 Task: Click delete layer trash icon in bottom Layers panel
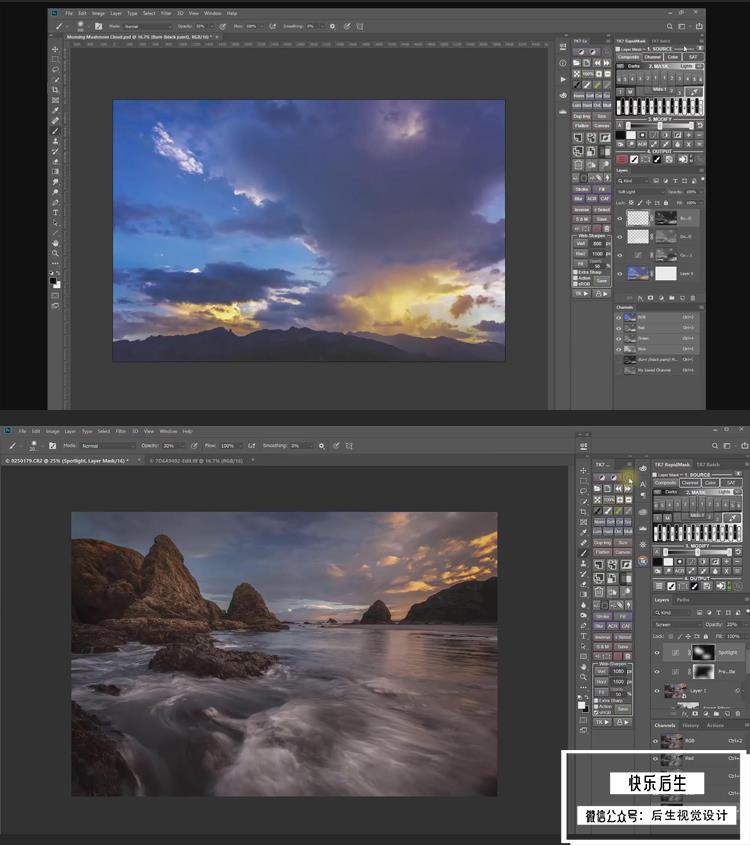[738, 714]
